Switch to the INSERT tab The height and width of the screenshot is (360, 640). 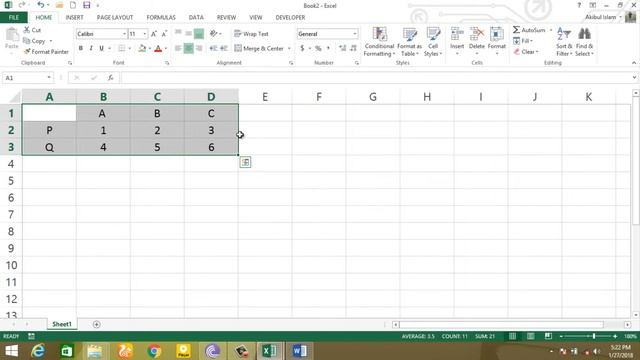[x=74, y=18]
